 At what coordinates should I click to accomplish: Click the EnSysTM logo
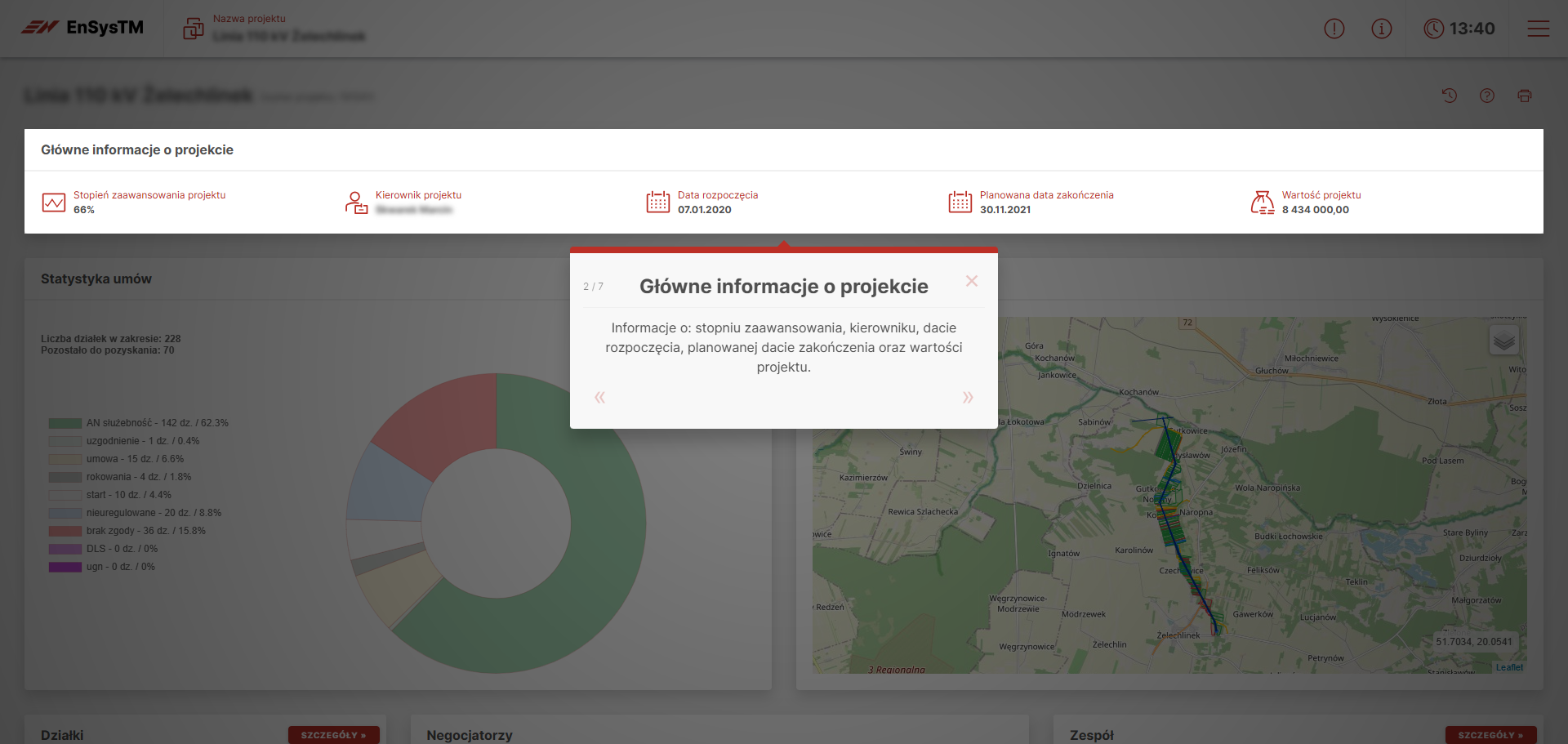pyautogui.click(x=82, y=28)
